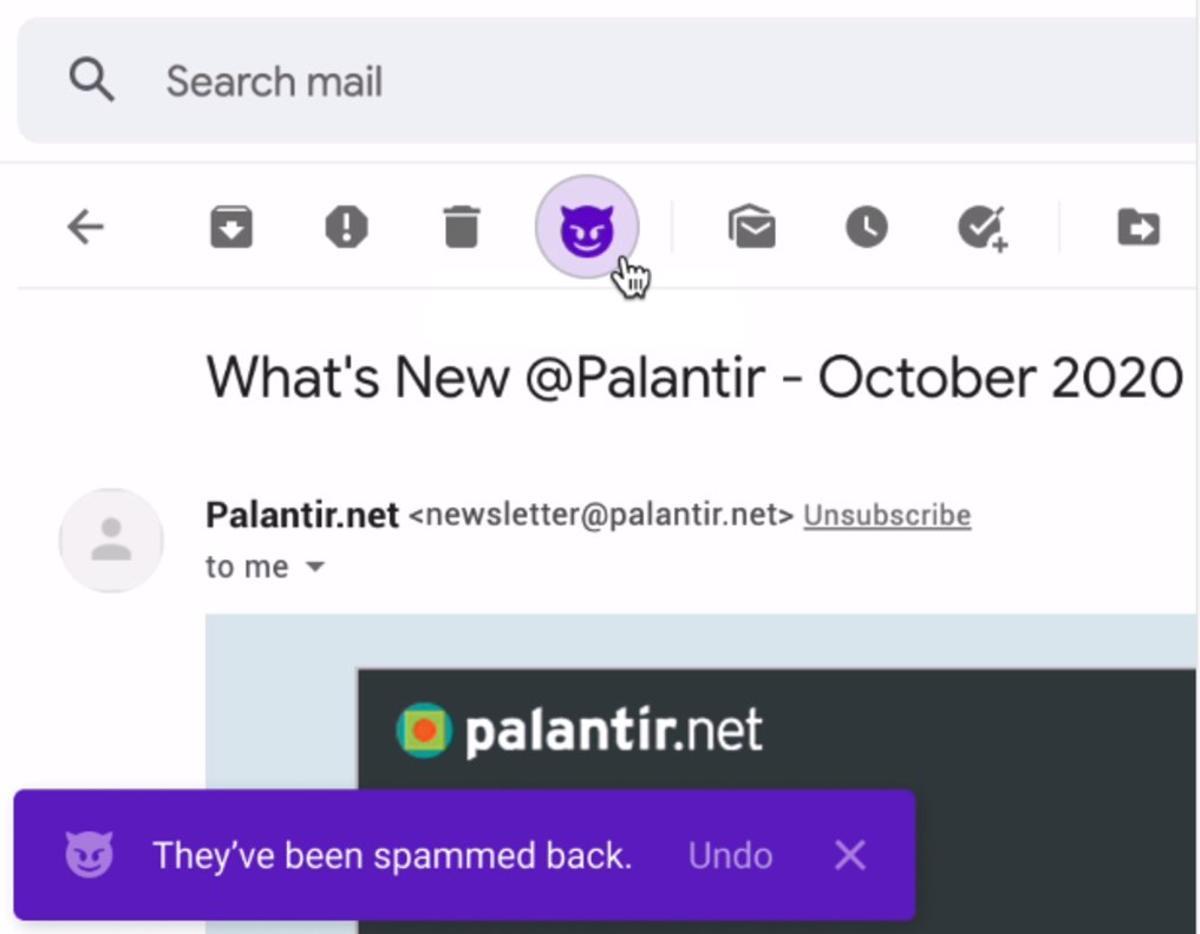
Task: Go back to inbox with the arrow
Action: 86,228
